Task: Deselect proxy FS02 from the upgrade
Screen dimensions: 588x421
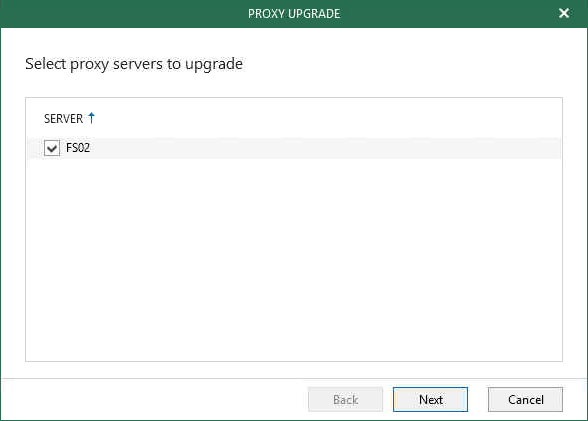Action: 52,148
